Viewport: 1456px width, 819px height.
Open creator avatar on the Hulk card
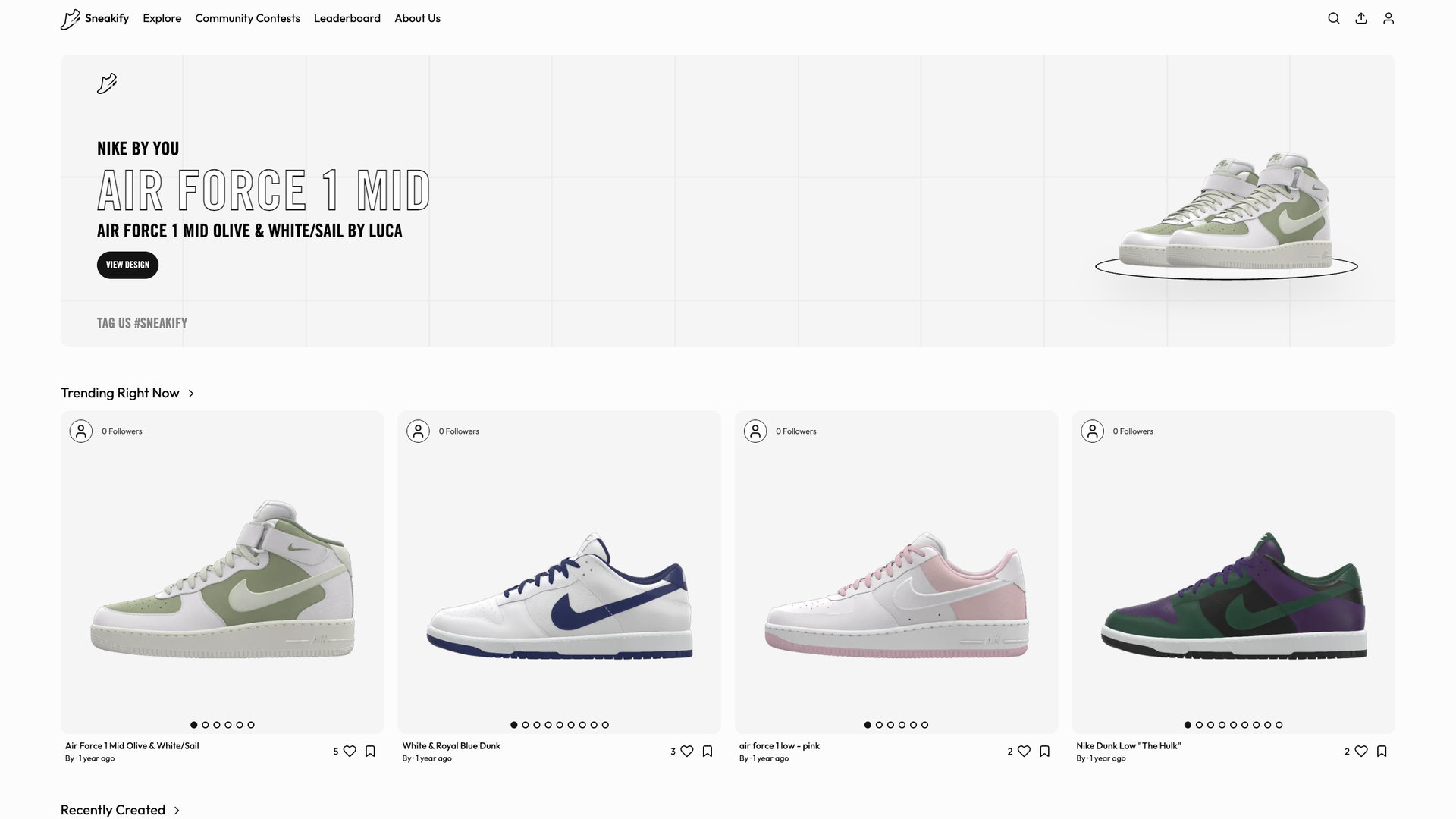(x=1092, y=431)
